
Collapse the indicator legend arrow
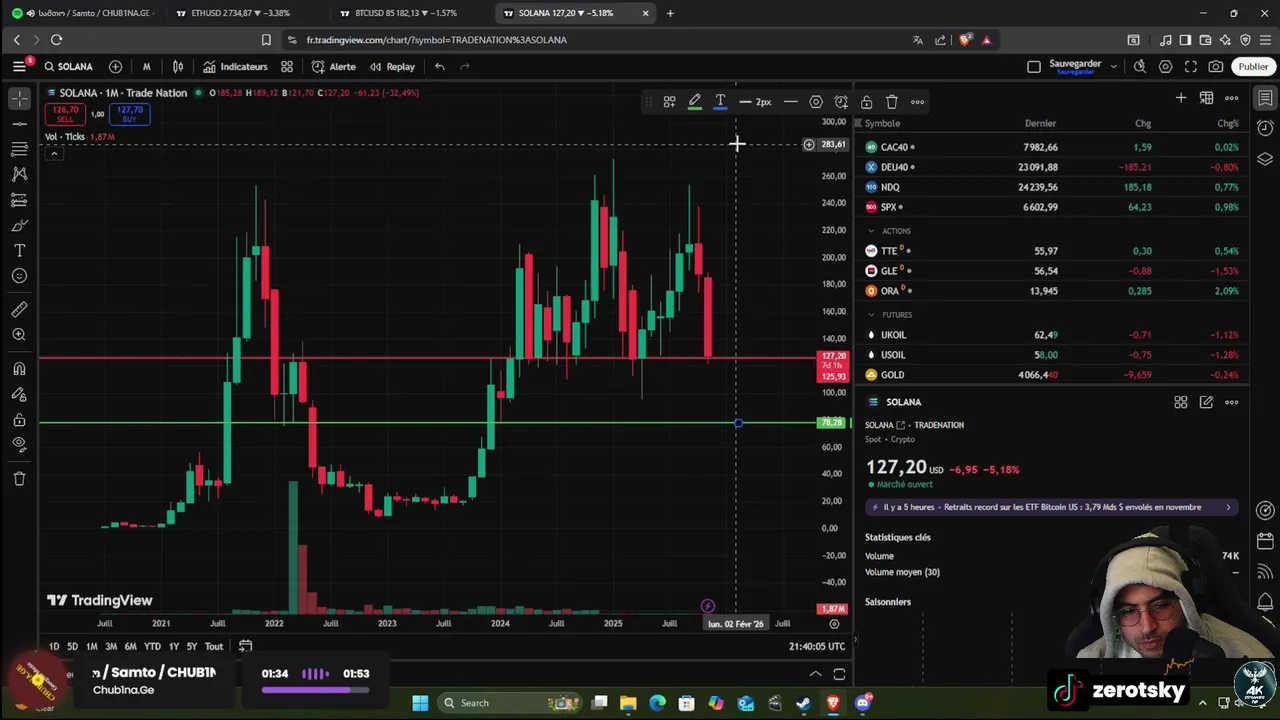pos(53,153)
